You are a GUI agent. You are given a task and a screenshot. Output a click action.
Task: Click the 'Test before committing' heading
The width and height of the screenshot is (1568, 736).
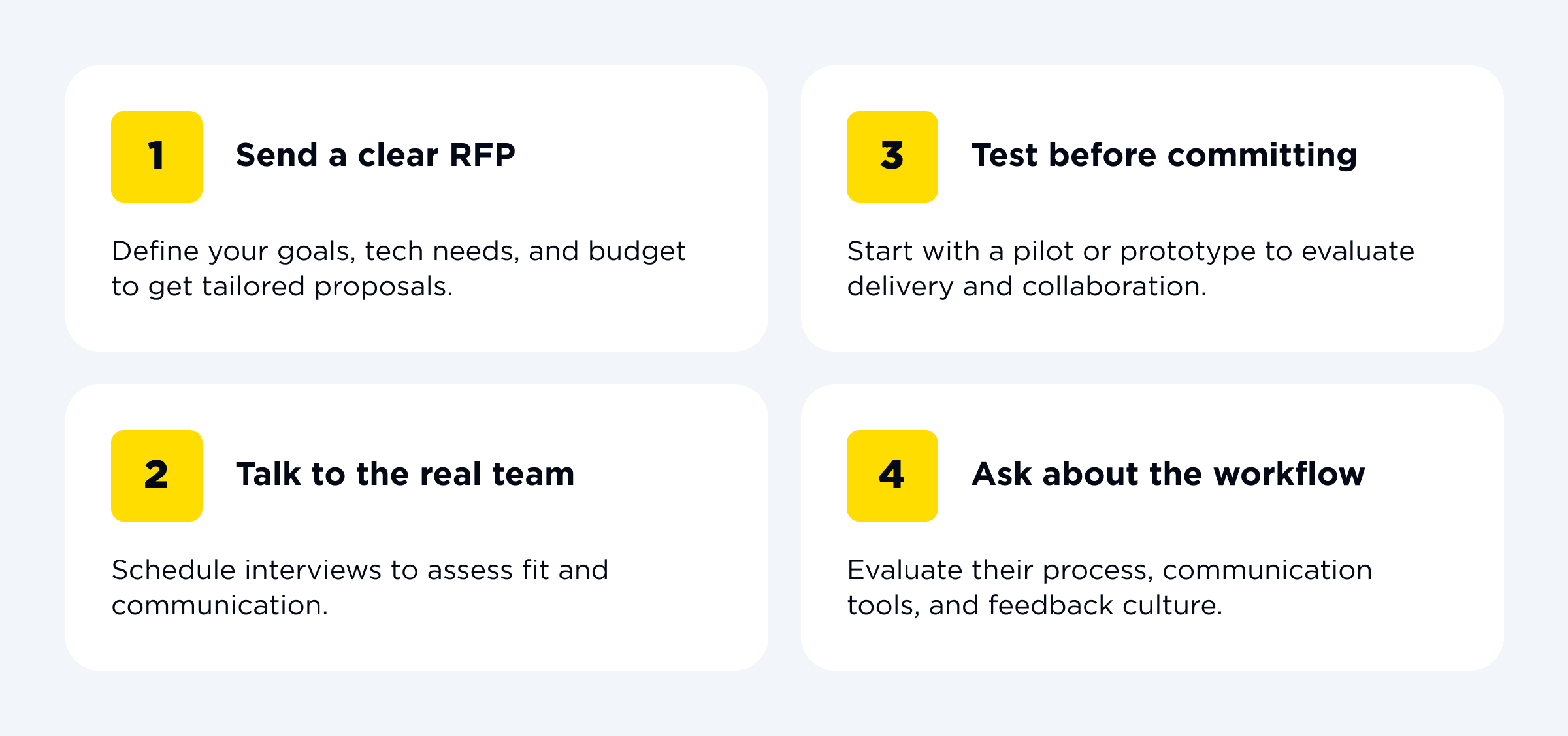(x=1164, y=156)
